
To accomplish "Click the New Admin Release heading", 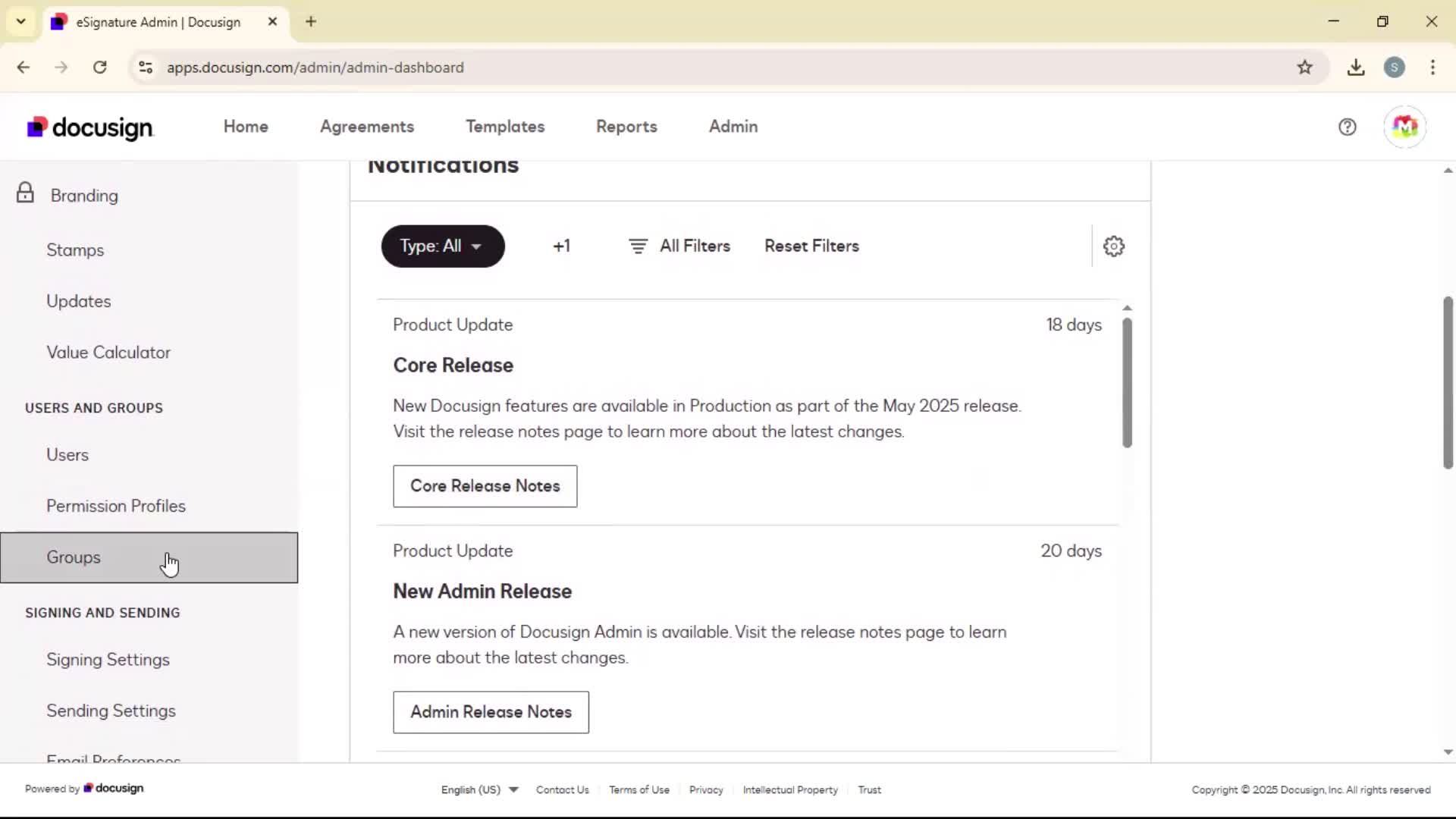I will pyautogui.click(x=482, y=591).
